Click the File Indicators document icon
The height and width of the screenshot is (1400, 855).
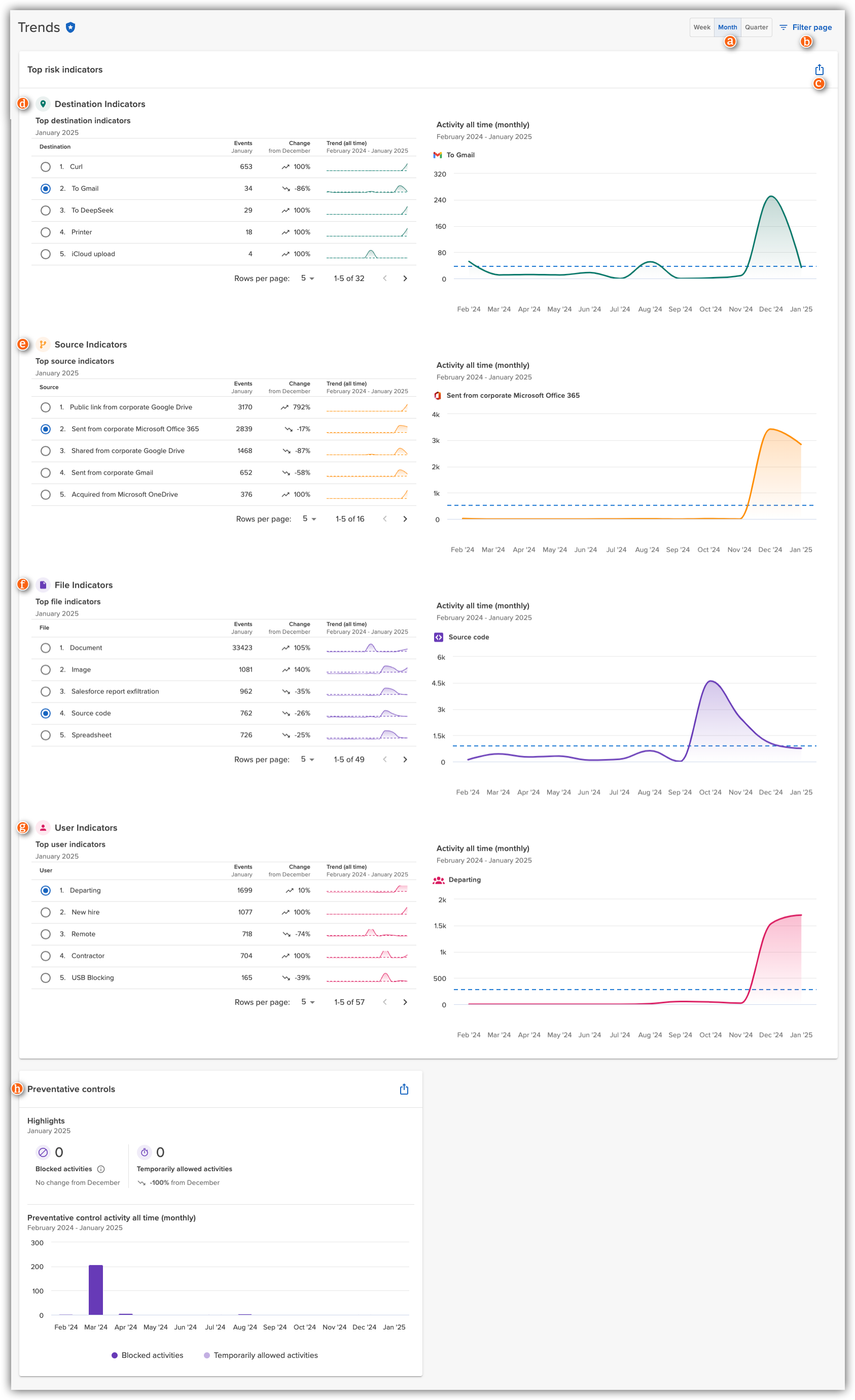pos(44,584)
